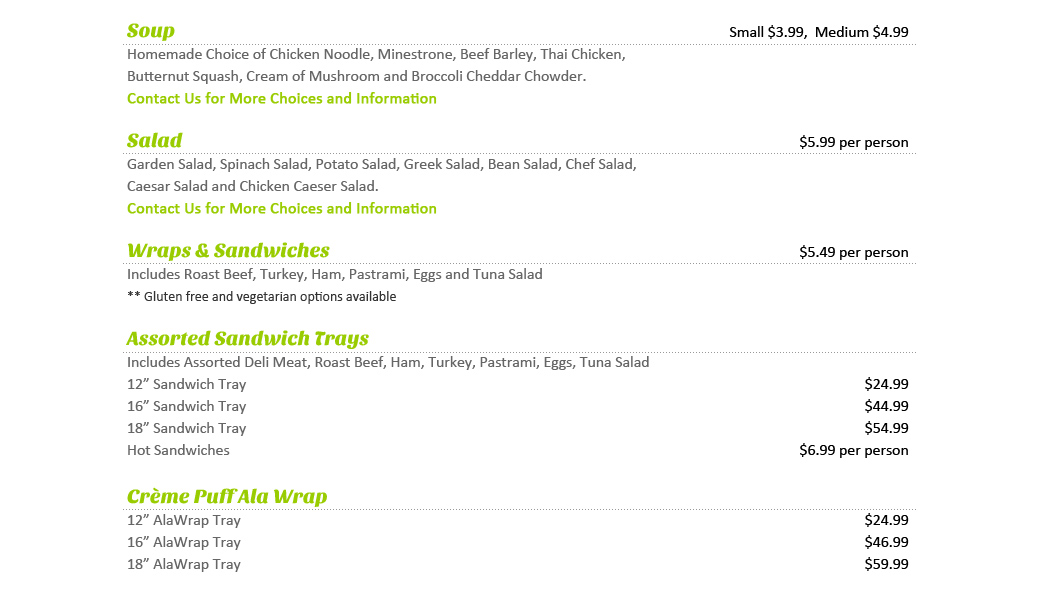Click the Salad $5.99 per person price
This screenshot has height=615, width=1040.
point(853,142)
